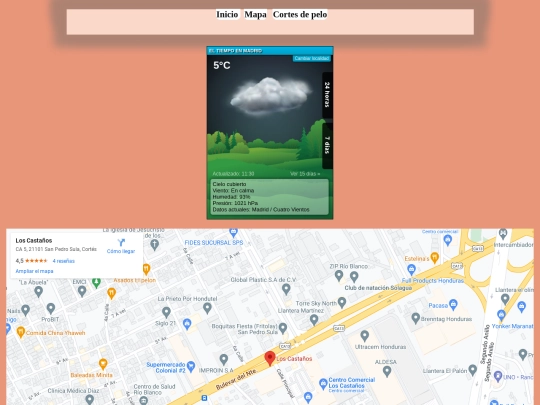Select the FIDES SUCURSAL SPS shop marker

pyautogui.click(x=233, y=232)
